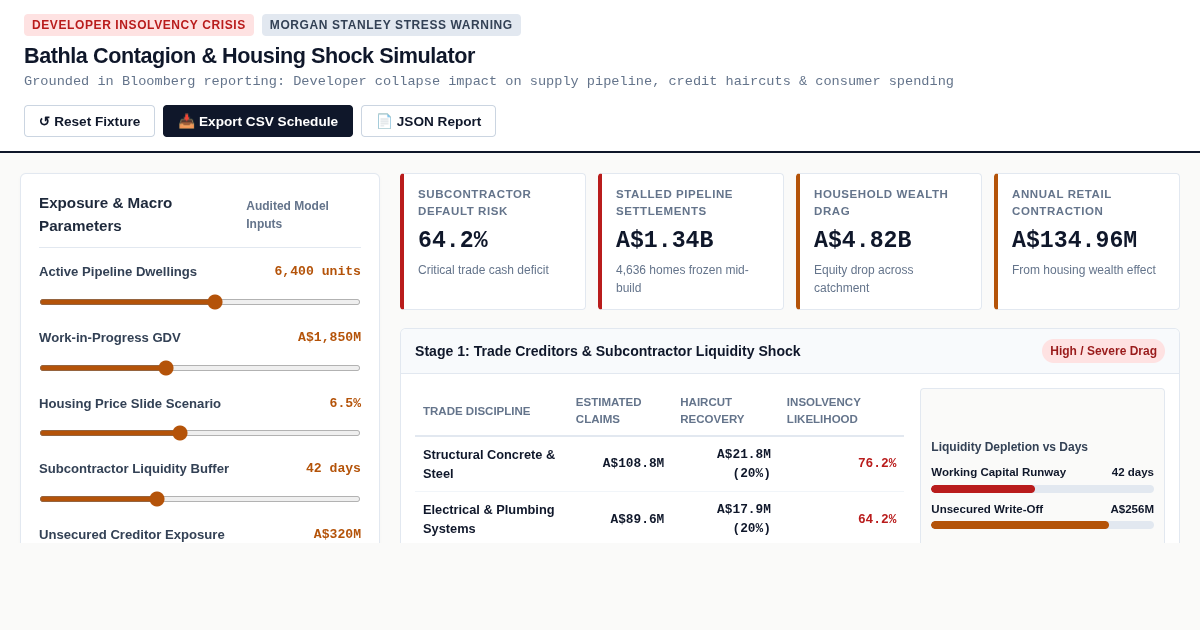
Task: Click the Unsecured Write-Off progress bar
Action: (1042, 525)
